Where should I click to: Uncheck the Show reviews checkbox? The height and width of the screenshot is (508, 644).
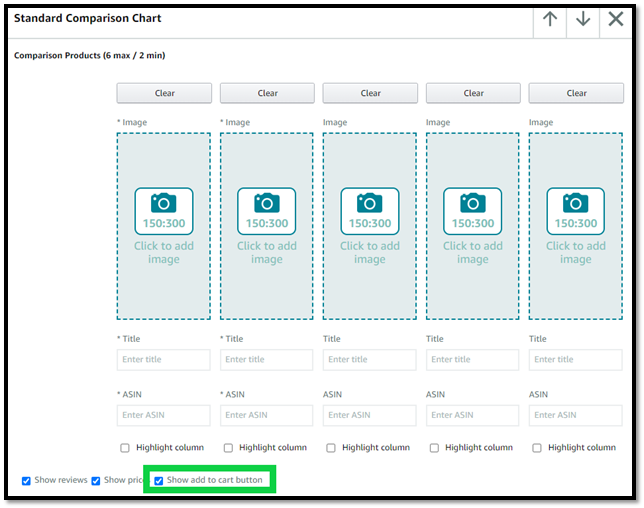(26, 480)
